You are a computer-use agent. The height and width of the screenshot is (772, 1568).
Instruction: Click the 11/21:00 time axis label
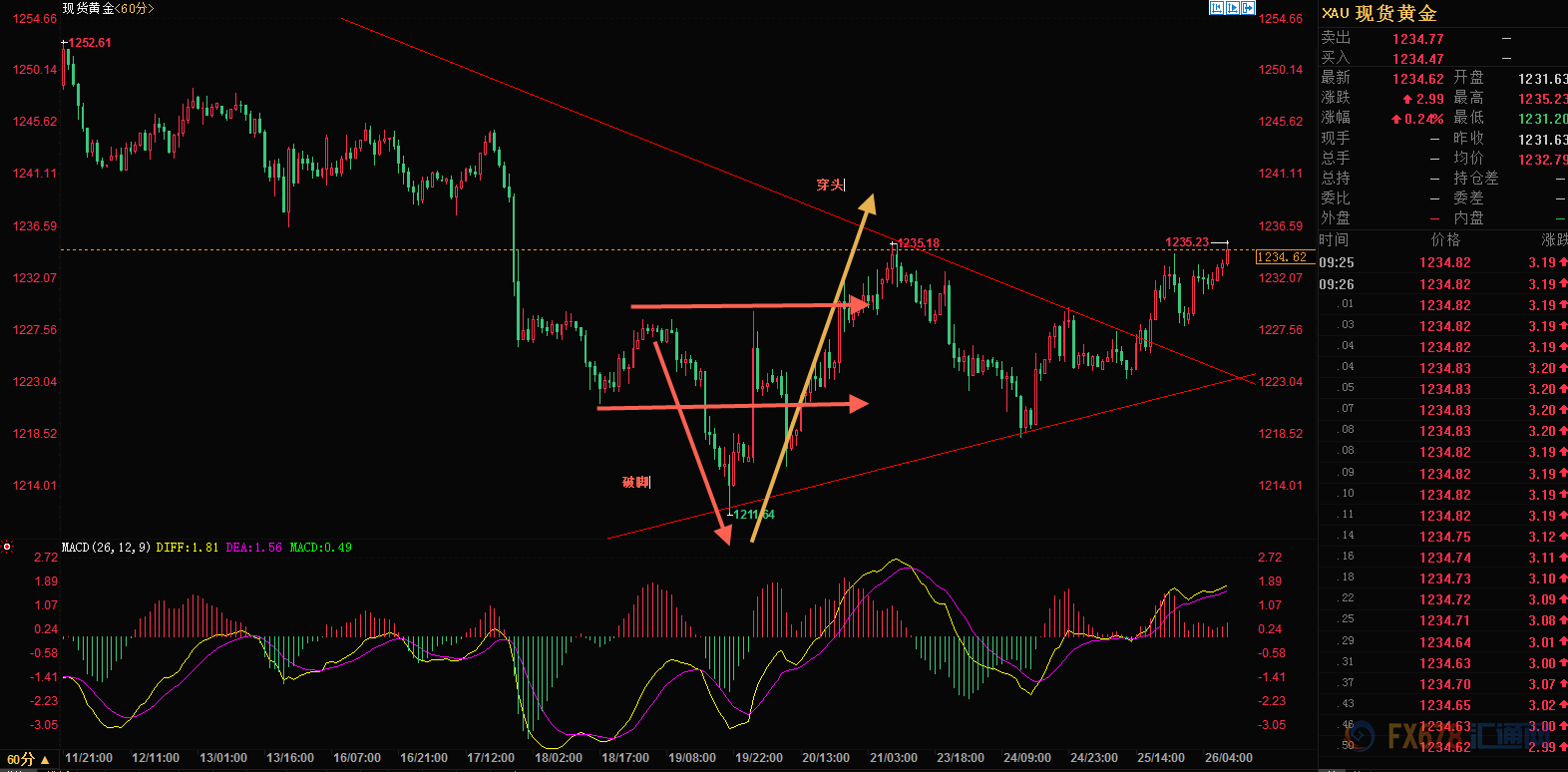pyautogui.click(x=89, y=758)
